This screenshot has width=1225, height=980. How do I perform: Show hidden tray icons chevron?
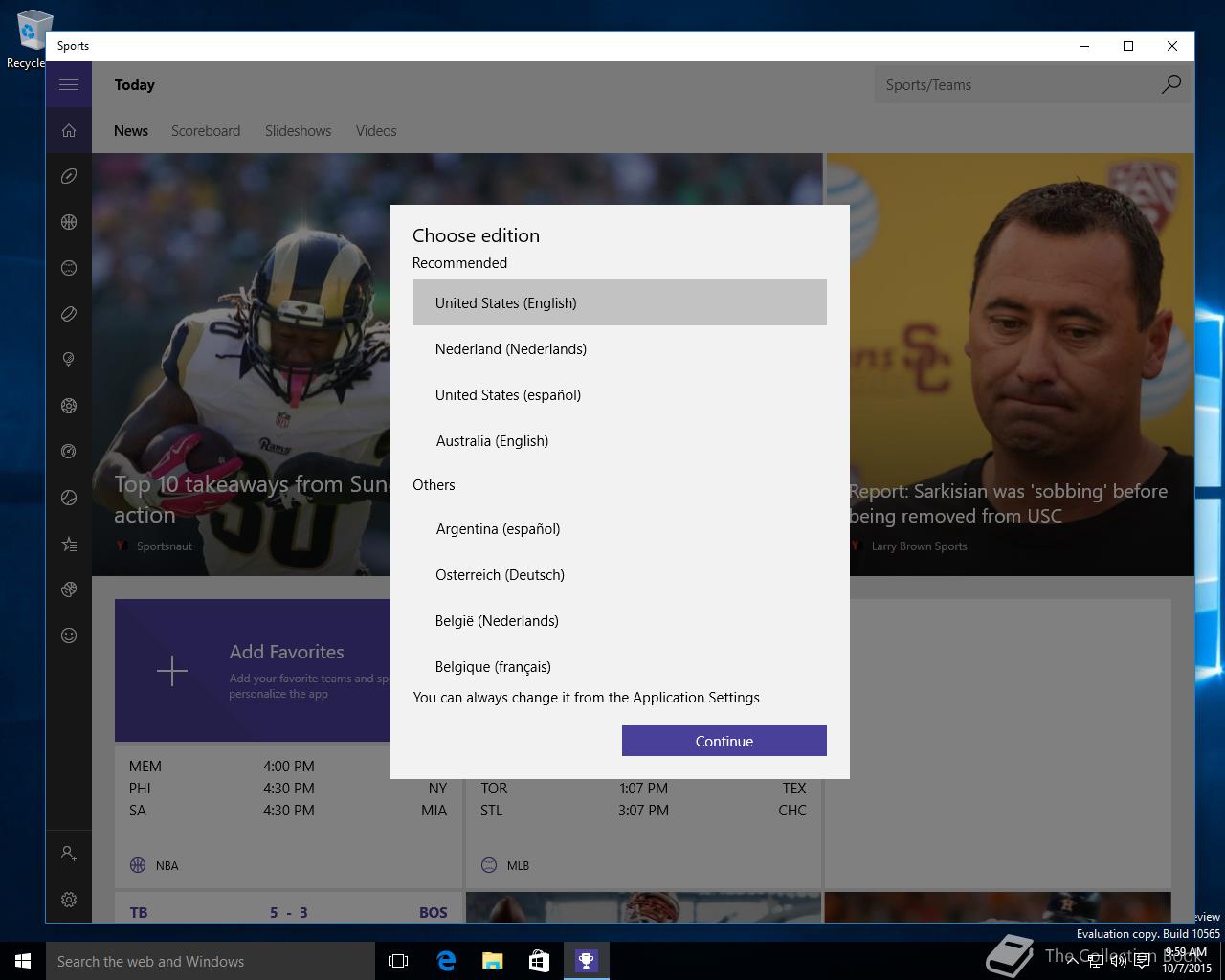coord(1072,961)
